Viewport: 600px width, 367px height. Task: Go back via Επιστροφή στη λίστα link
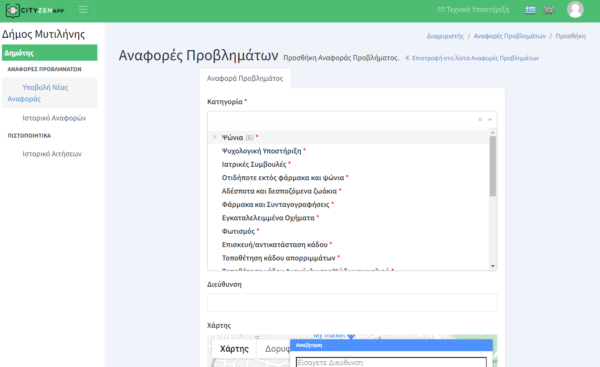(x=472, y=58)
